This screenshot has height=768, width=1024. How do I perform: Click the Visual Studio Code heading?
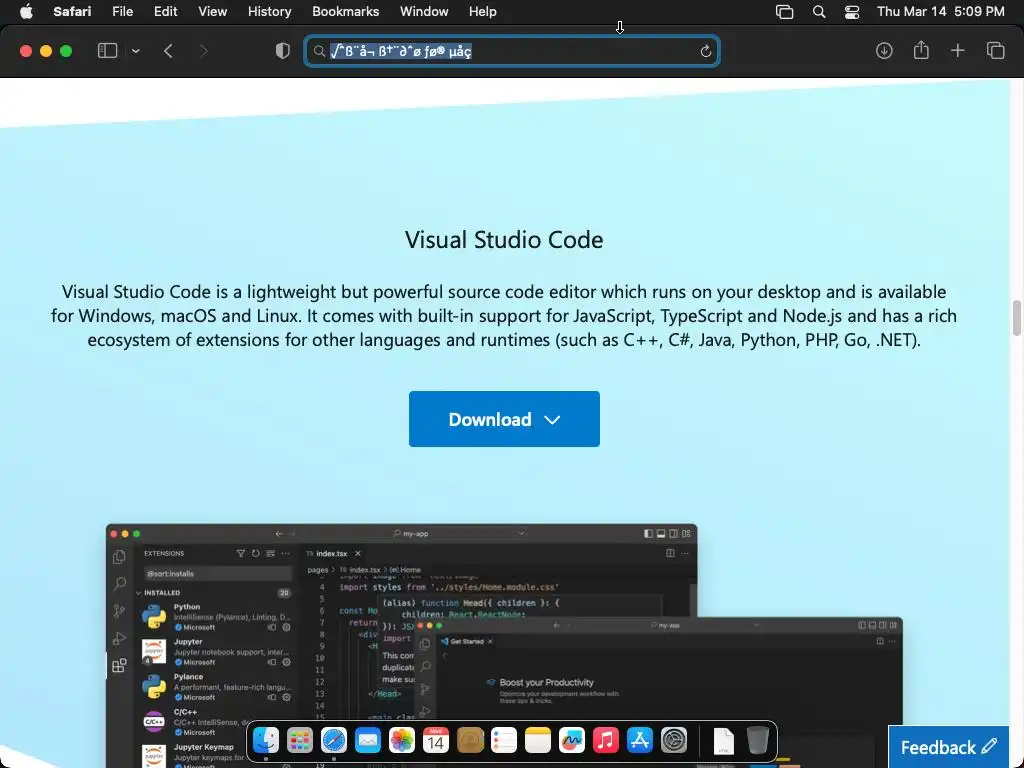(504, 240)
